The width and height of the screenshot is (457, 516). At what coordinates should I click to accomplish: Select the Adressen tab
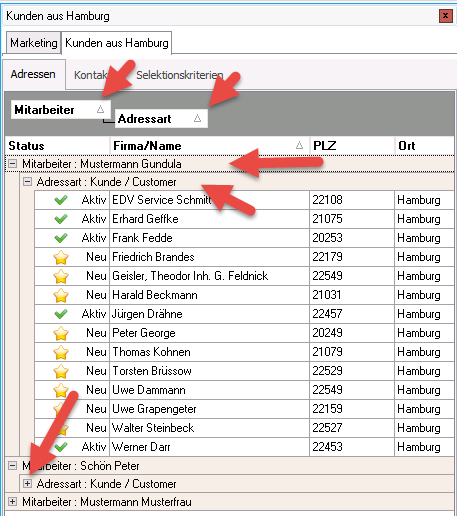tap(33, 74)
